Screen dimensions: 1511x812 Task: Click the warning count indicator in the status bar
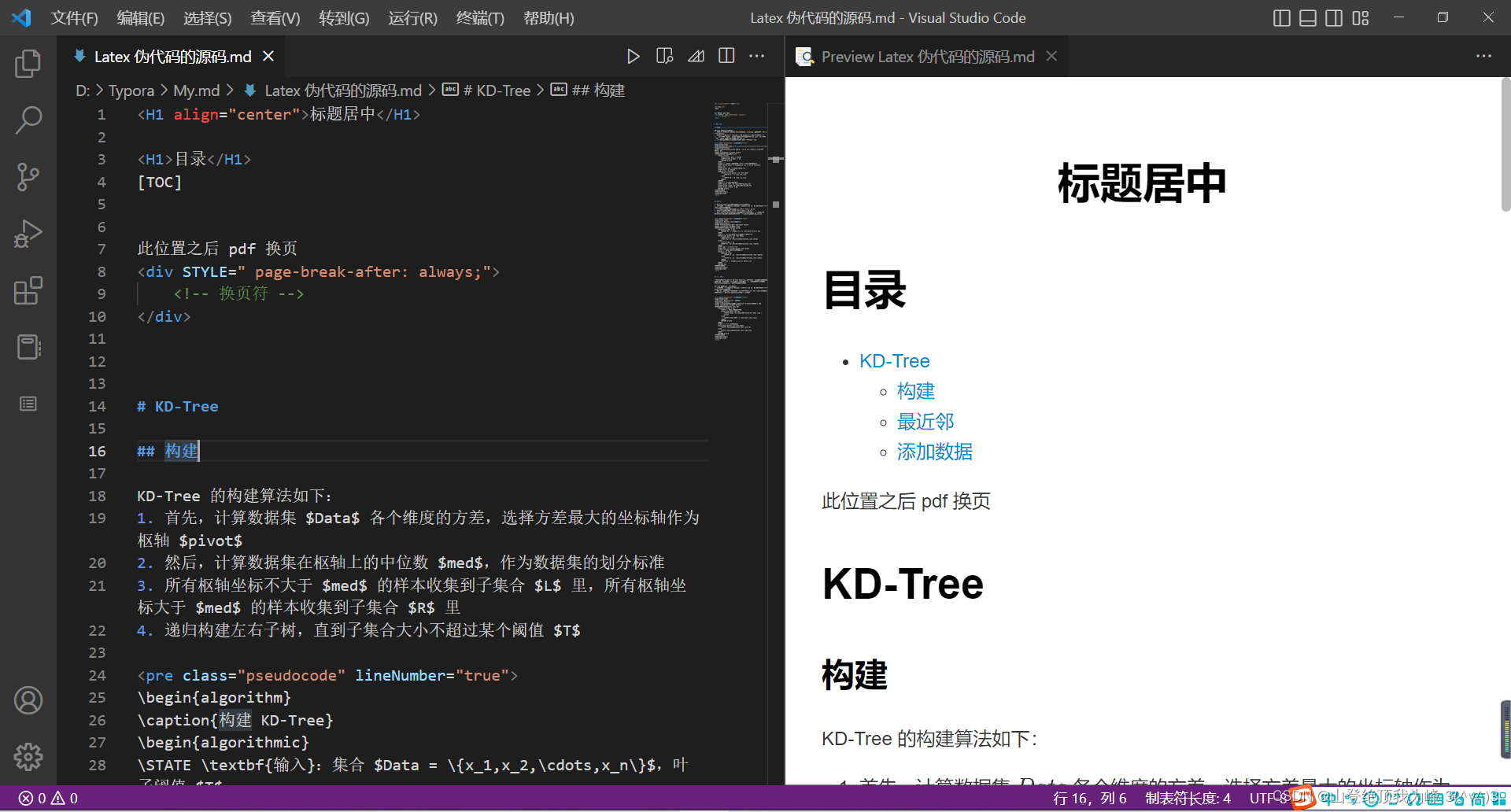[x=65, y=798]
